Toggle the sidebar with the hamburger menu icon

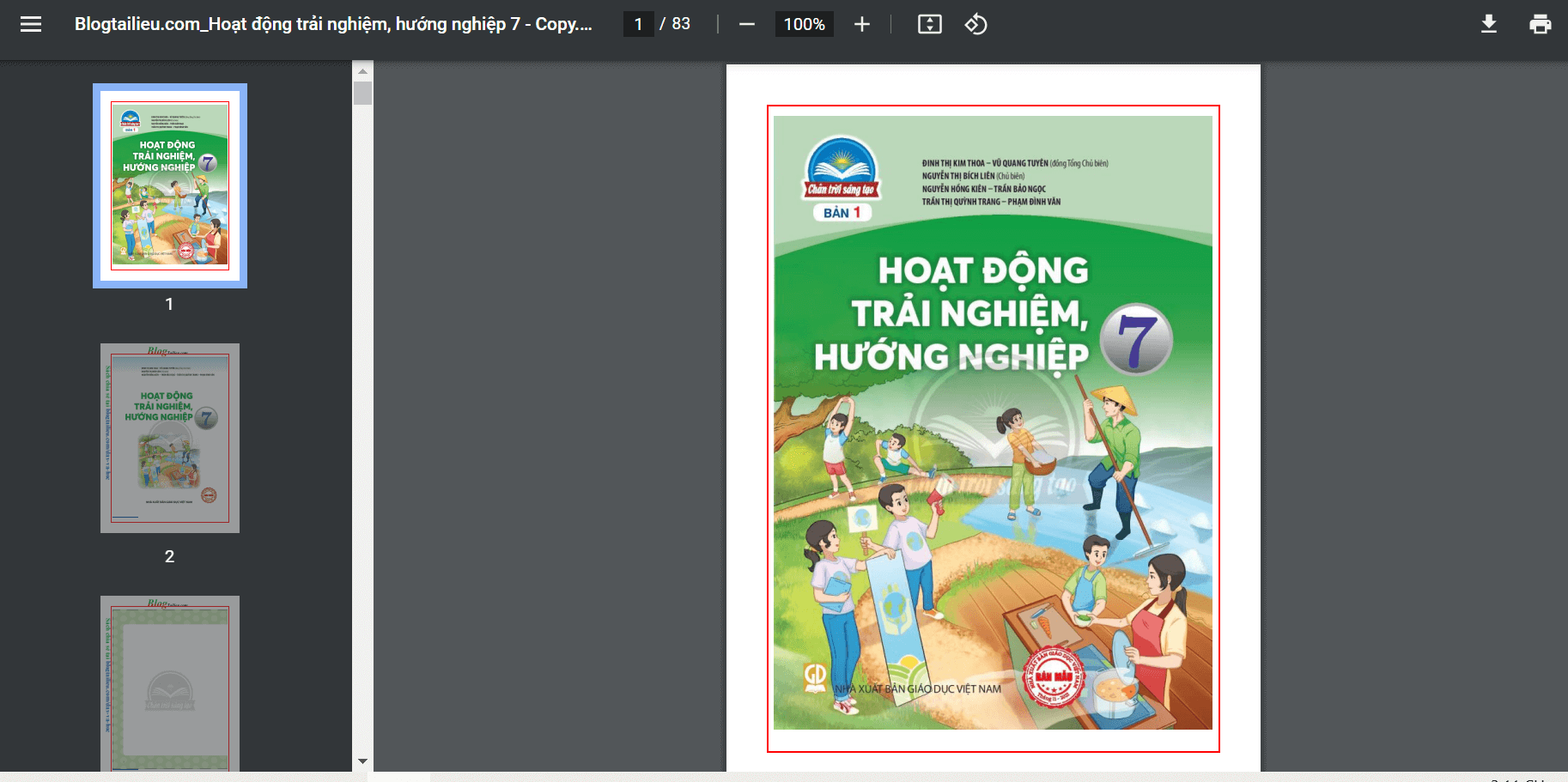click(x=31, y=24)
